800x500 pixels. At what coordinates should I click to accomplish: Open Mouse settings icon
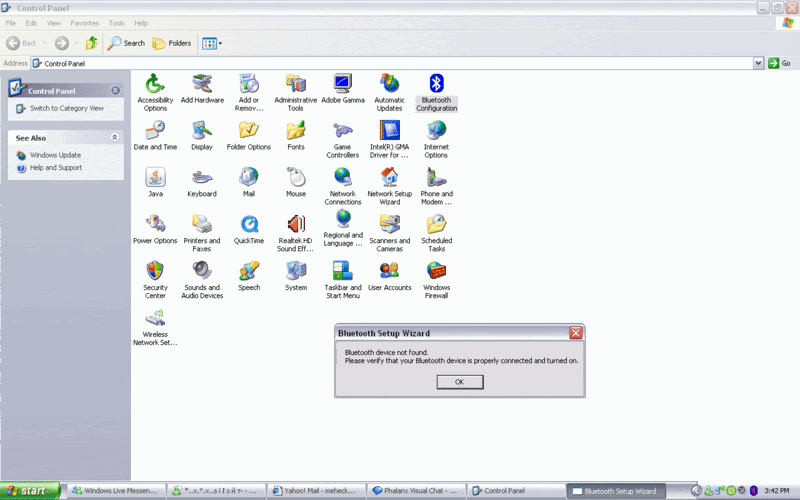tap(295, 183)
